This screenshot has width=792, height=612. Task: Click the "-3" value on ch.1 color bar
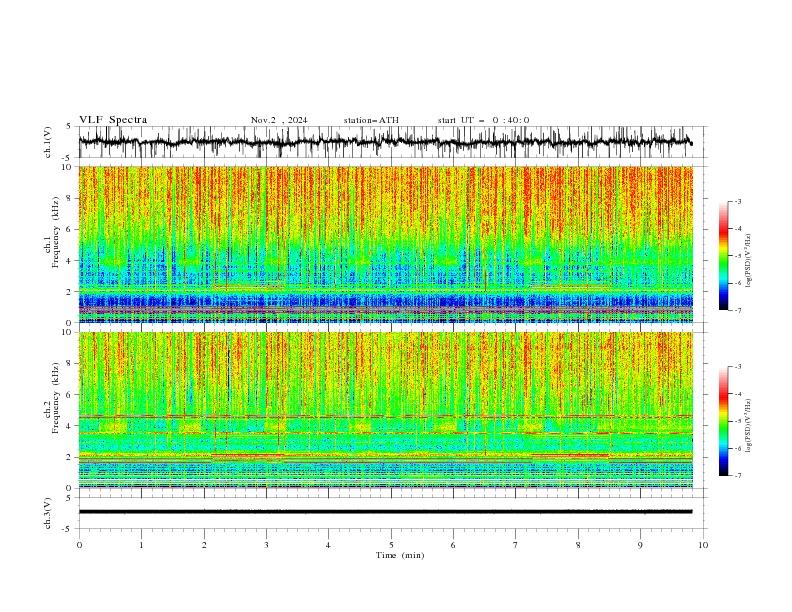coord(737,201)
